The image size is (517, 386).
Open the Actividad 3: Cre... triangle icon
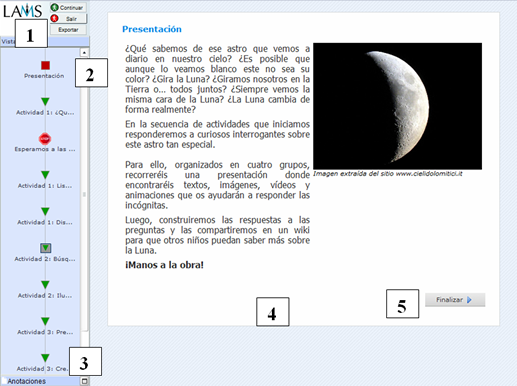point(45,358)
